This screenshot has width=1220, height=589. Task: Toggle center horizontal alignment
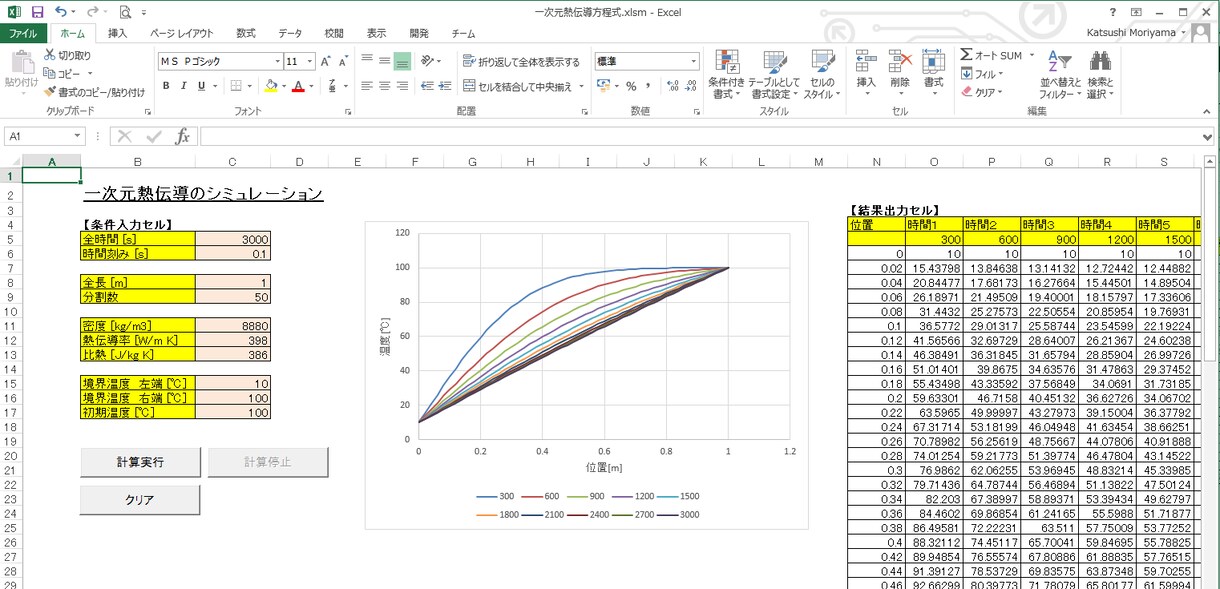(384, 86)
